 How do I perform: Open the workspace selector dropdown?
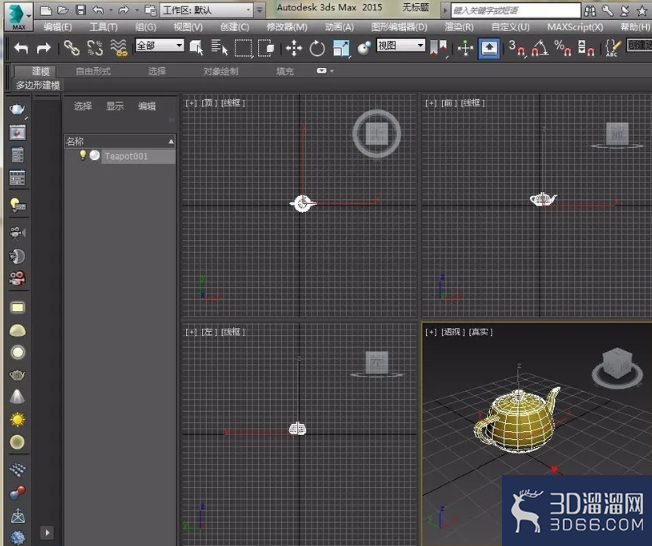(207, 10)
